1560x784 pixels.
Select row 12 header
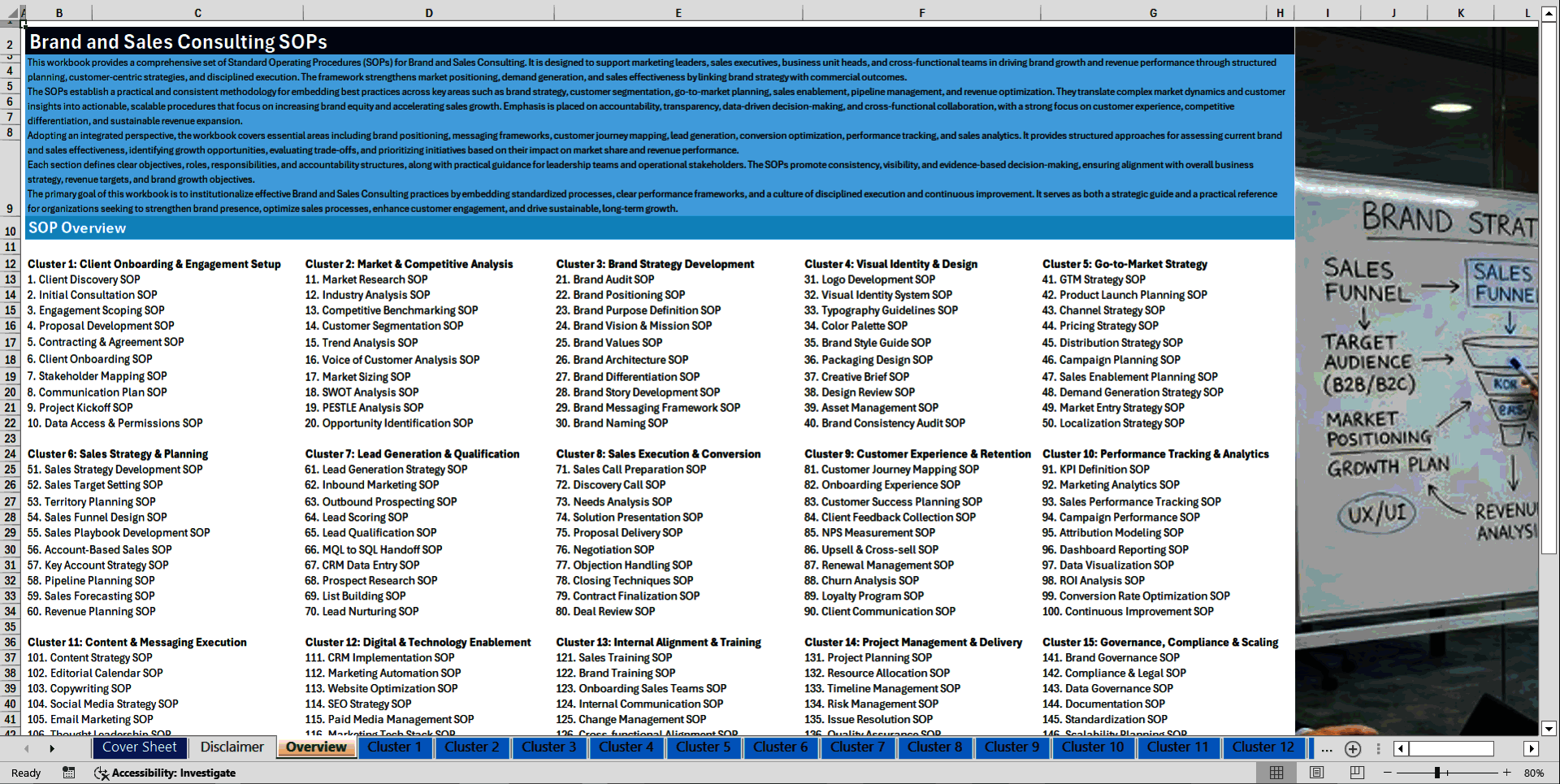(x=11, y=264)
